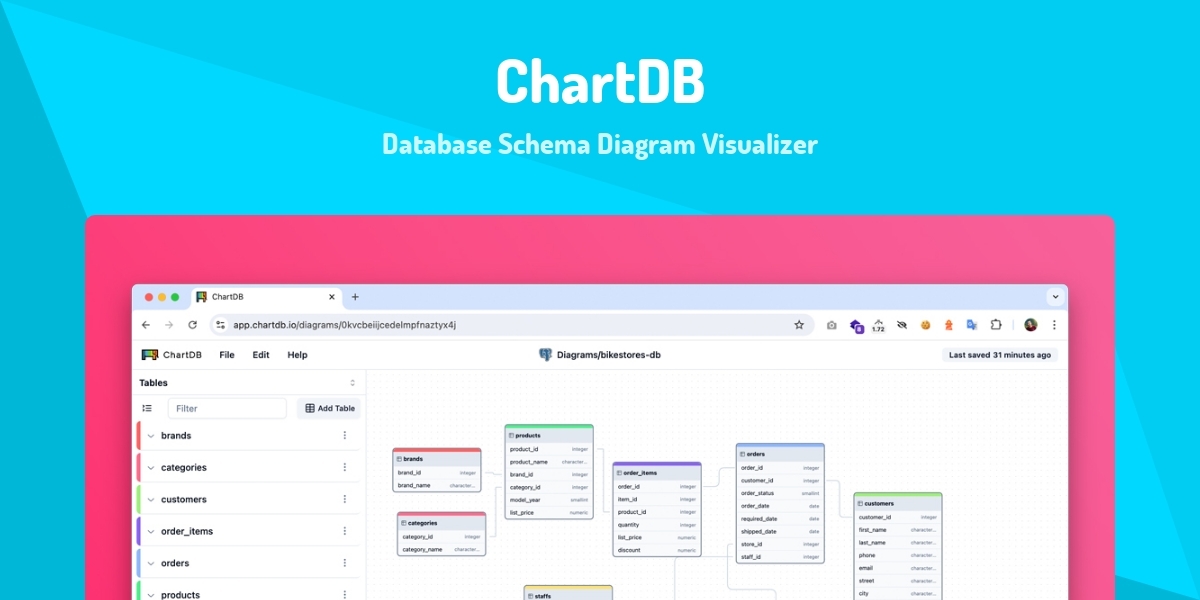Select the order_items table header in diagram
The width and height of the screenshot is (1200, 600).
click(657, 473)
